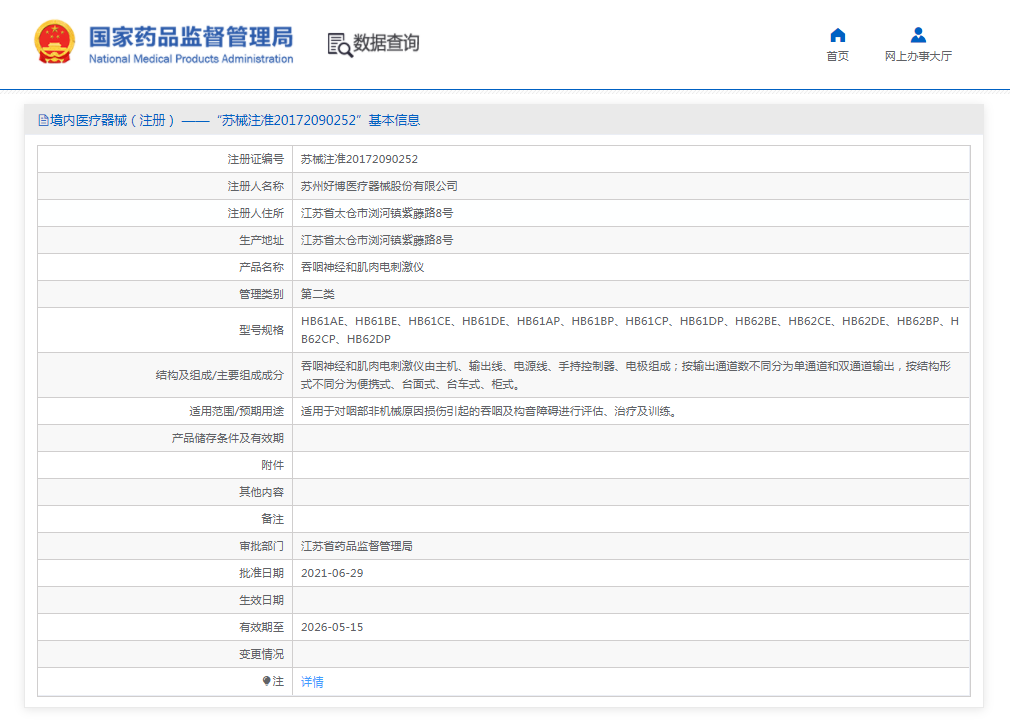Go to 首页 via its text label
Image resolution: width=1010 pixels, height=723 pixels.
coord(837,56)
